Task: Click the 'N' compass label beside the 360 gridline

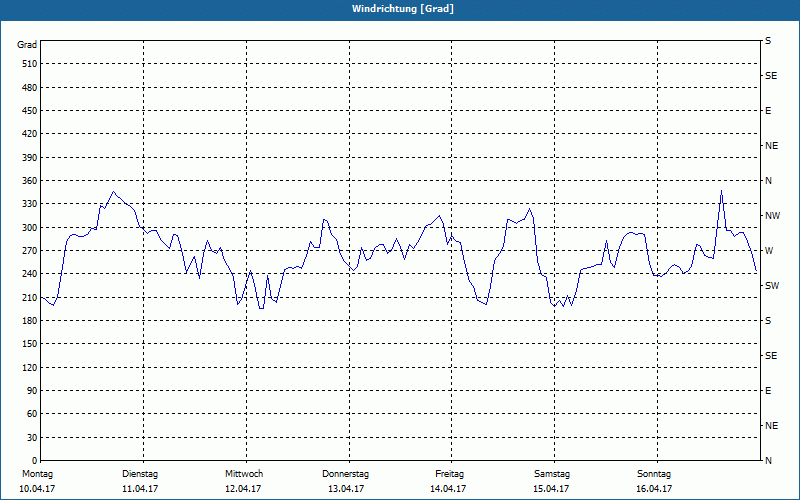Action: (768, 181)
